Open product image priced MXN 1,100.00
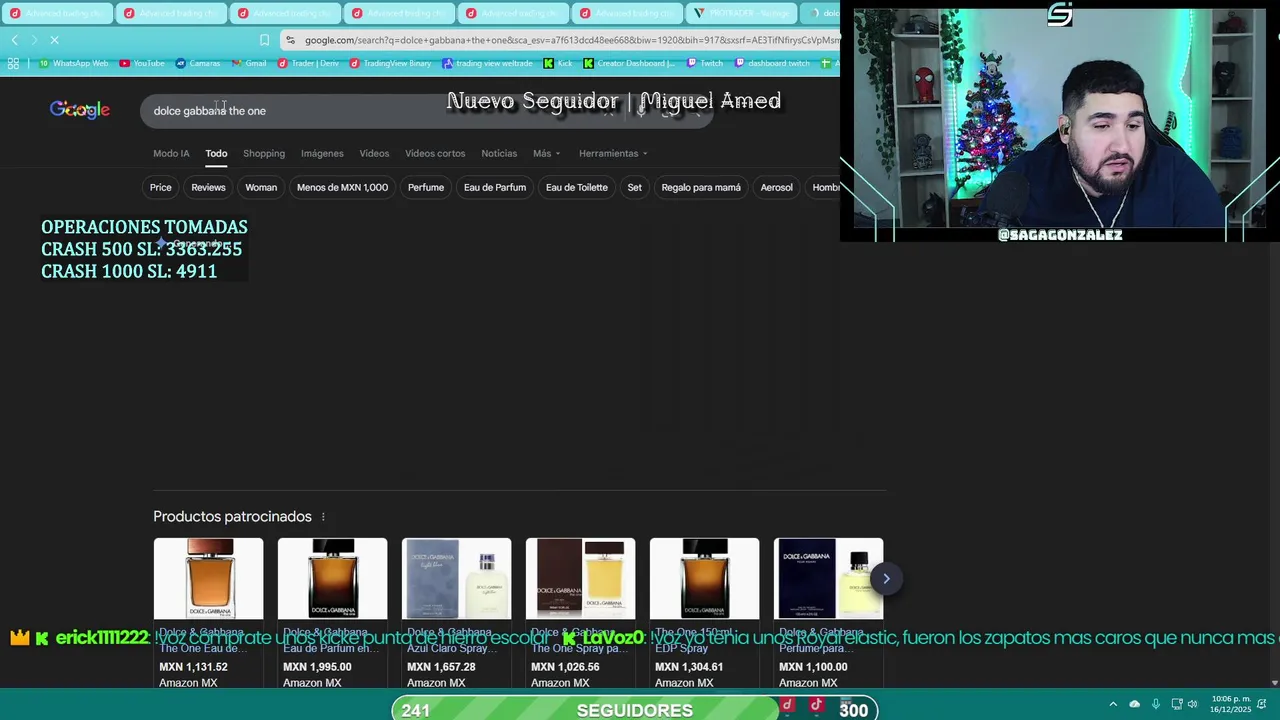The image size is (1280, 720). 828,578
